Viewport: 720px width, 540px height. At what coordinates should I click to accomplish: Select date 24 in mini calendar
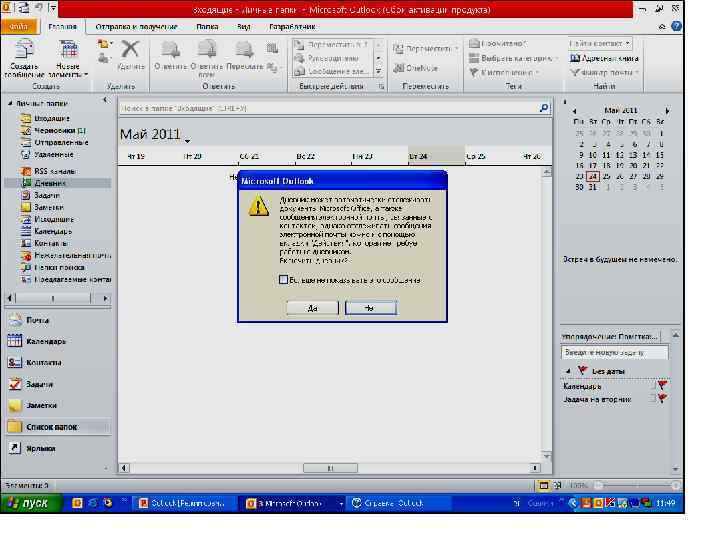pos(593,176)
